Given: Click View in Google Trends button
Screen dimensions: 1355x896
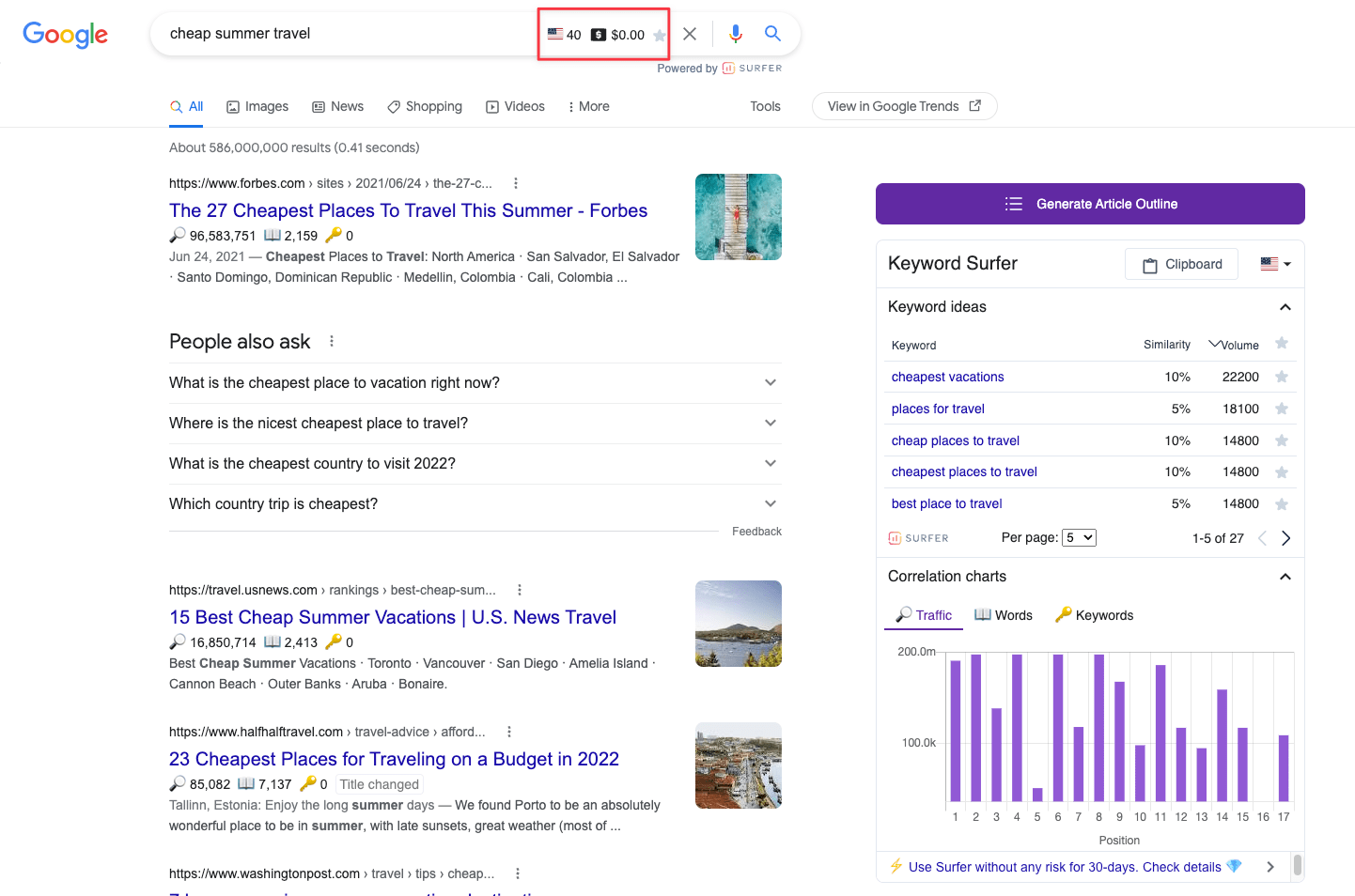Looking at the screenshot, I should [904, 106].
